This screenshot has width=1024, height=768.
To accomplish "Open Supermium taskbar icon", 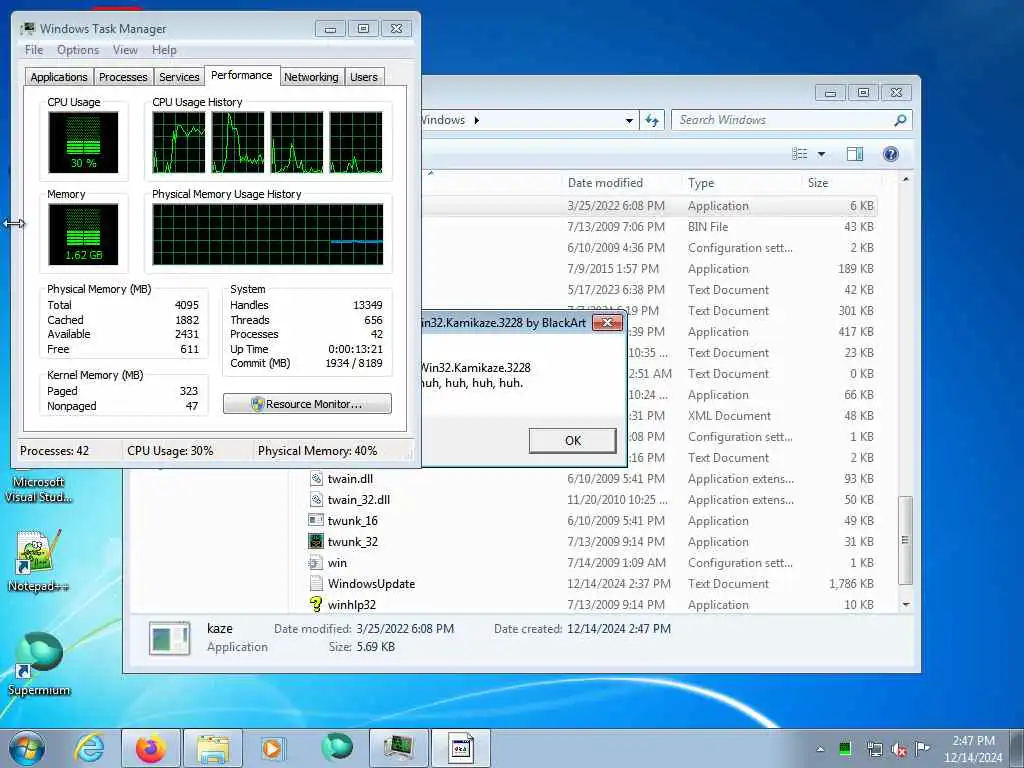I will (x=336, y=748).
